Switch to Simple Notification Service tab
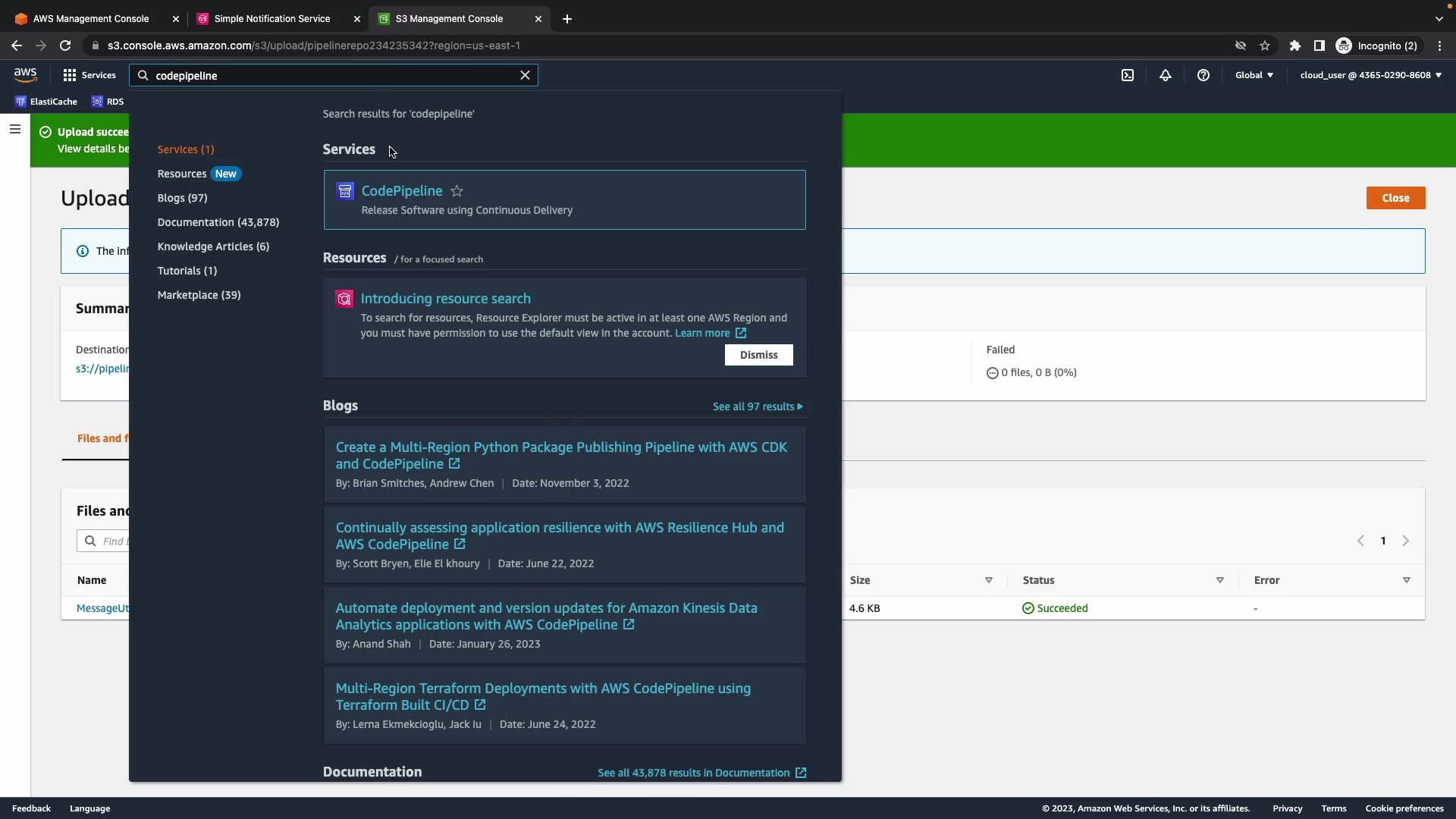Screen dimensions: 1456x819 271,19
